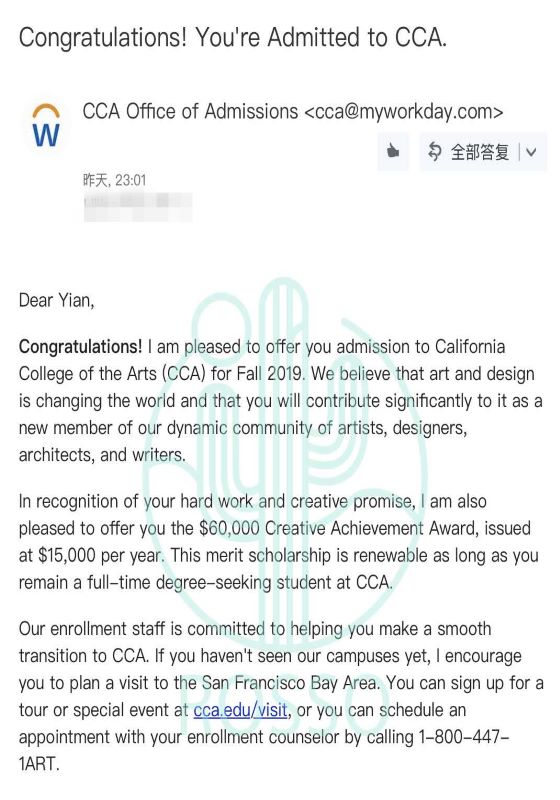Image resolution: width=560 pixels, height=800 pixels.
Task: Click the Fall 2019 text
Action: [x=270, y=373]
